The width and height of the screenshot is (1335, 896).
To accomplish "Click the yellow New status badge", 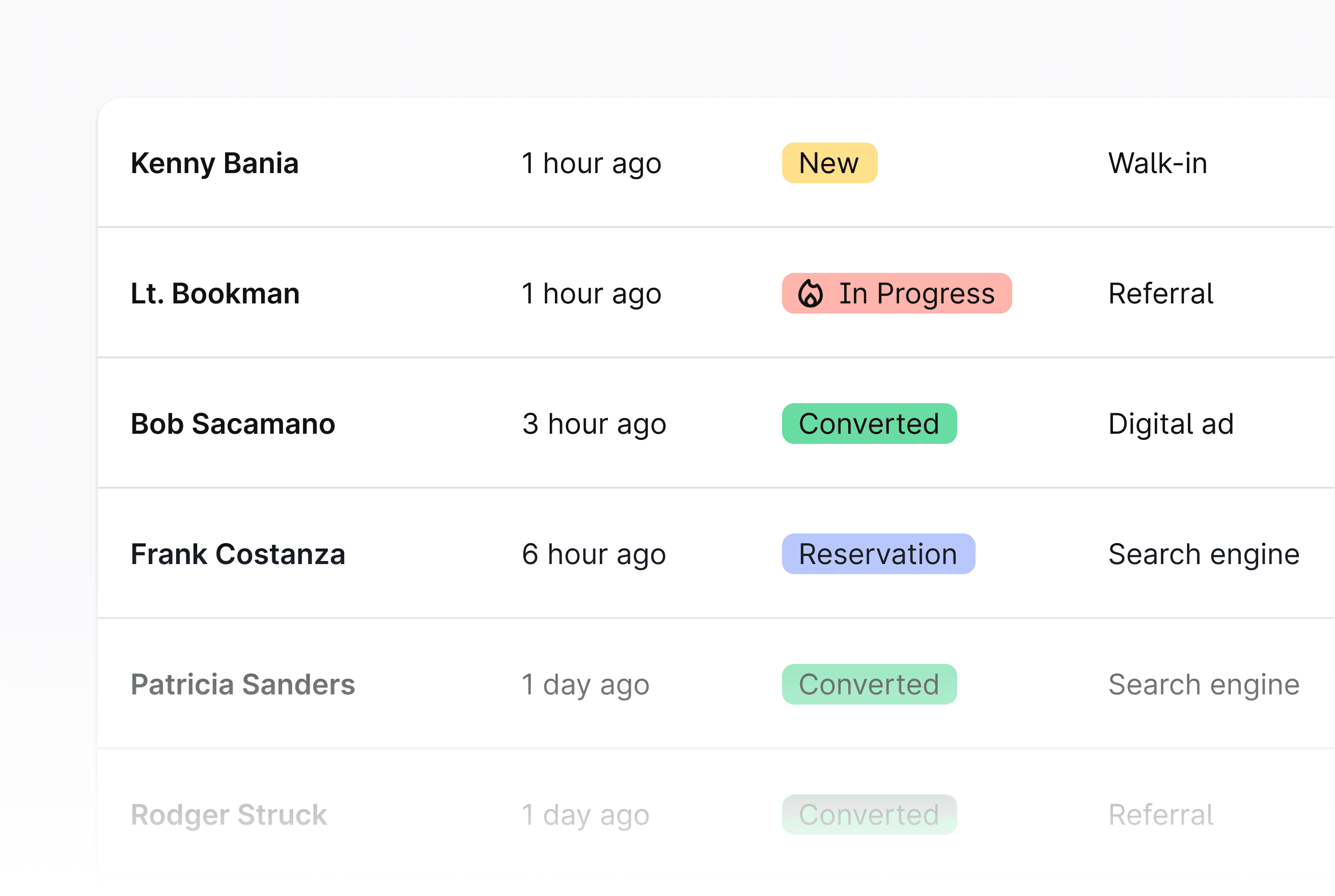I will pyautogui.click(x=829, y=163).
